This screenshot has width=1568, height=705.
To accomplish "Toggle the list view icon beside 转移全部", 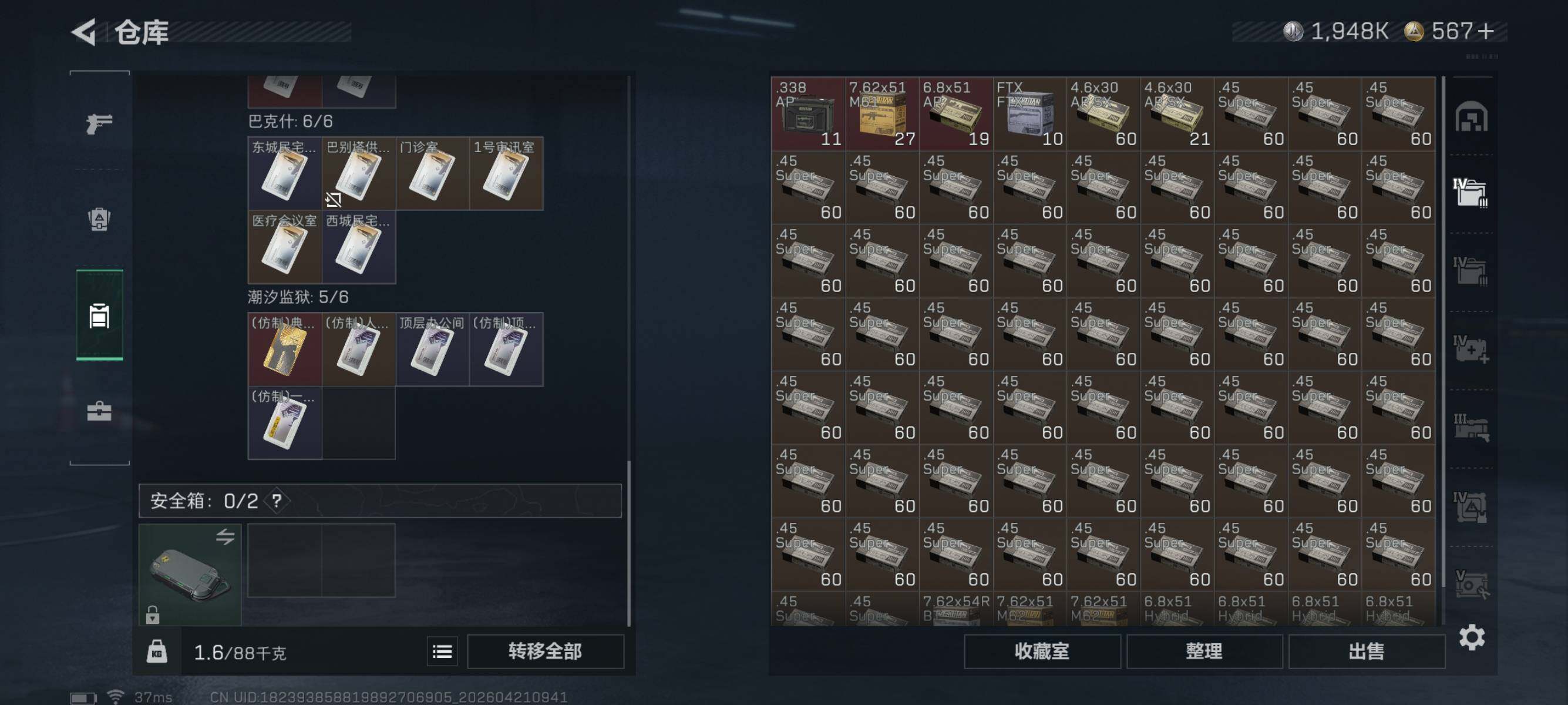I will click(443, 652).
